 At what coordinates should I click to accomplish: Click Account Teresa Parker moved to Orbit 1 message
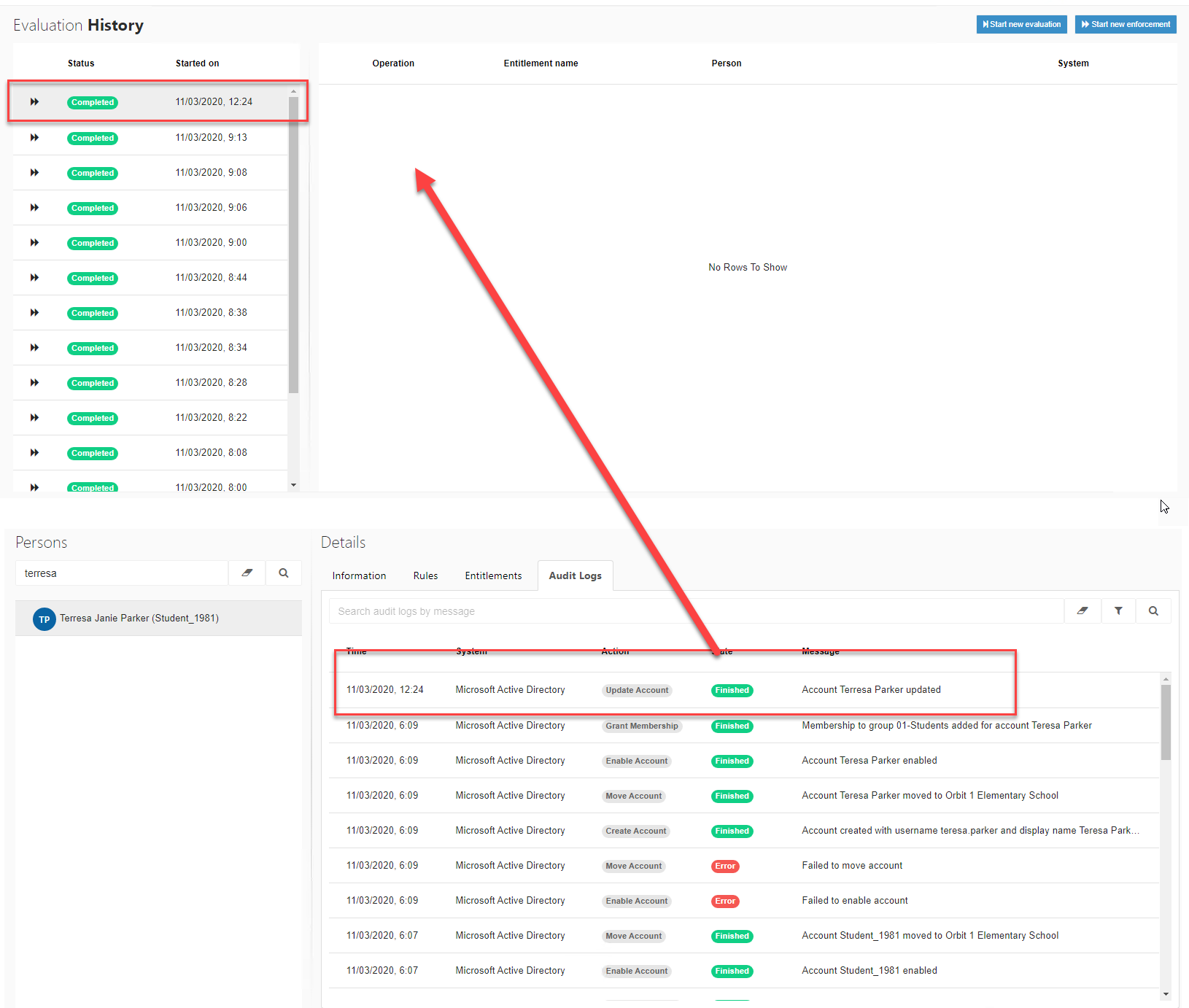(930, 796)
